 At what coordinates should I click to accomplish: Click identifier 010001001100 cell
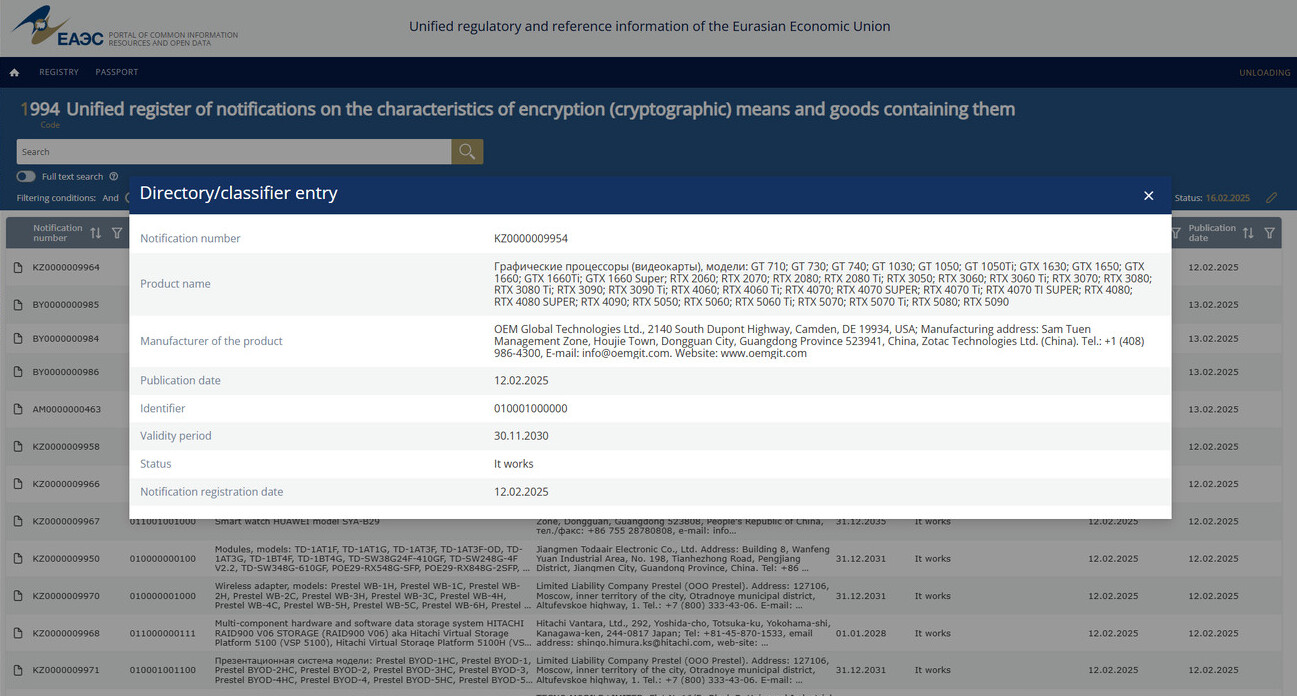click(163, 671)
